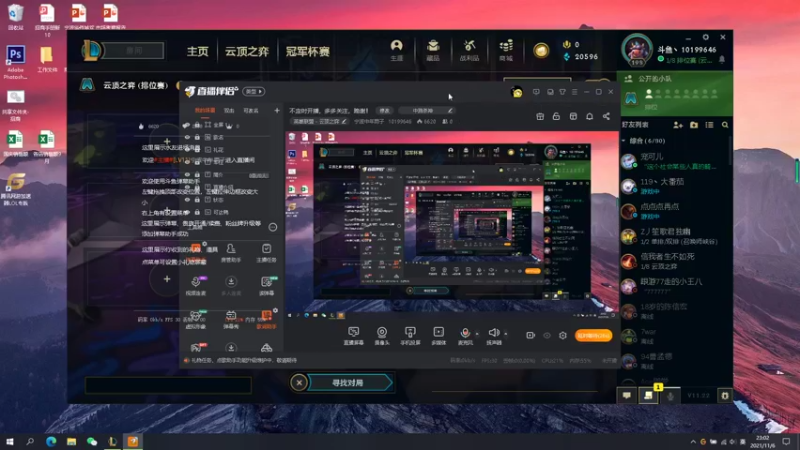The image size is (800, 450).
Task: Click new folder icon in friends list
Action: pos(694,124)
